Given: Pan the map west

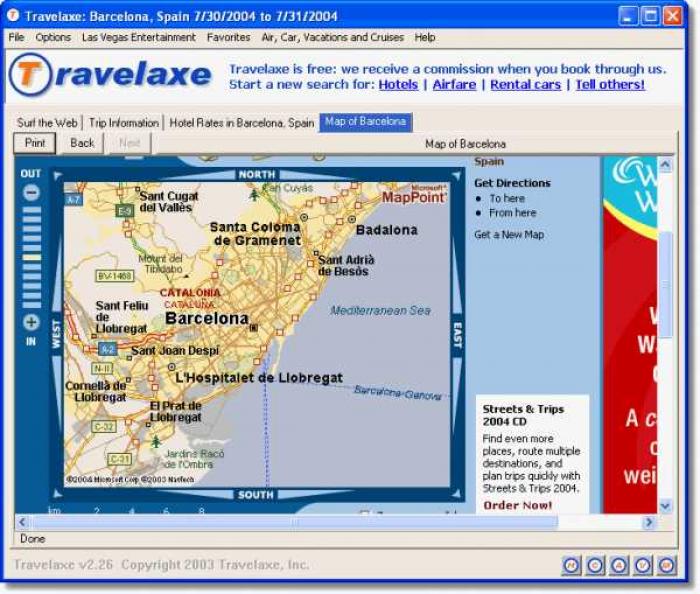Looking at the screenshot, I should pyautogui.click(x=56, y=334).
